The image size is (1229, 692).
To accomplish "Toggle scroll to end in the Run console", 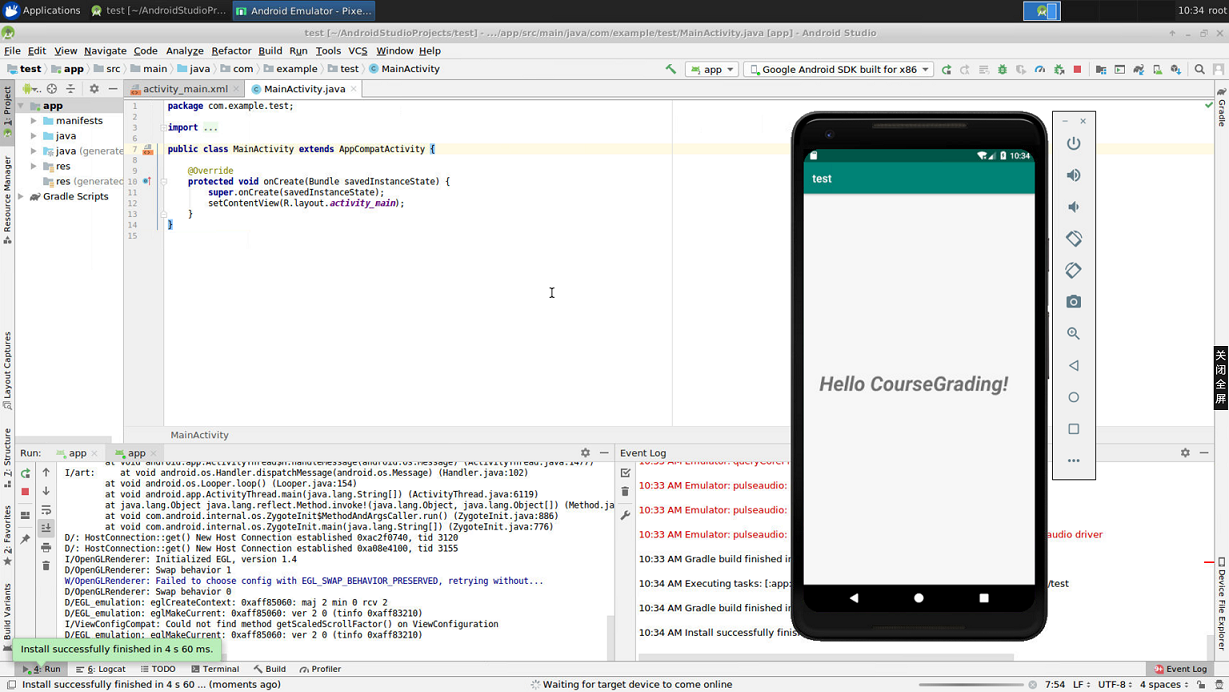I will click(46, 528).
